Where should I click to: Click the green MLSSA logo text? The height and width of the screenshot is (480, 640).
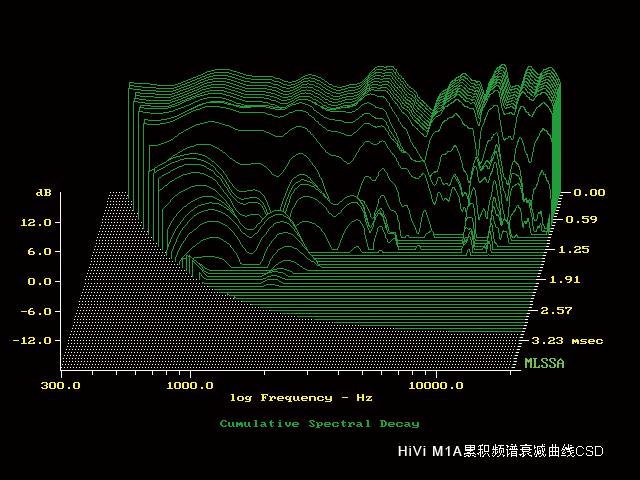pos(544,363)
